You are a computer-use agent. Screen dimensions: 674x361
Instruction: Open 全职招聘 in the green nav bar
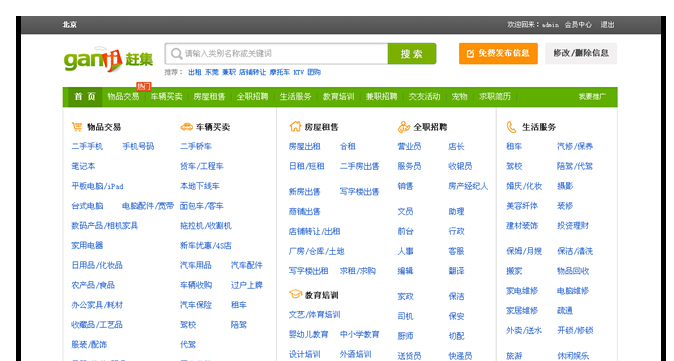pyautogui.click(x=252, y=97)
